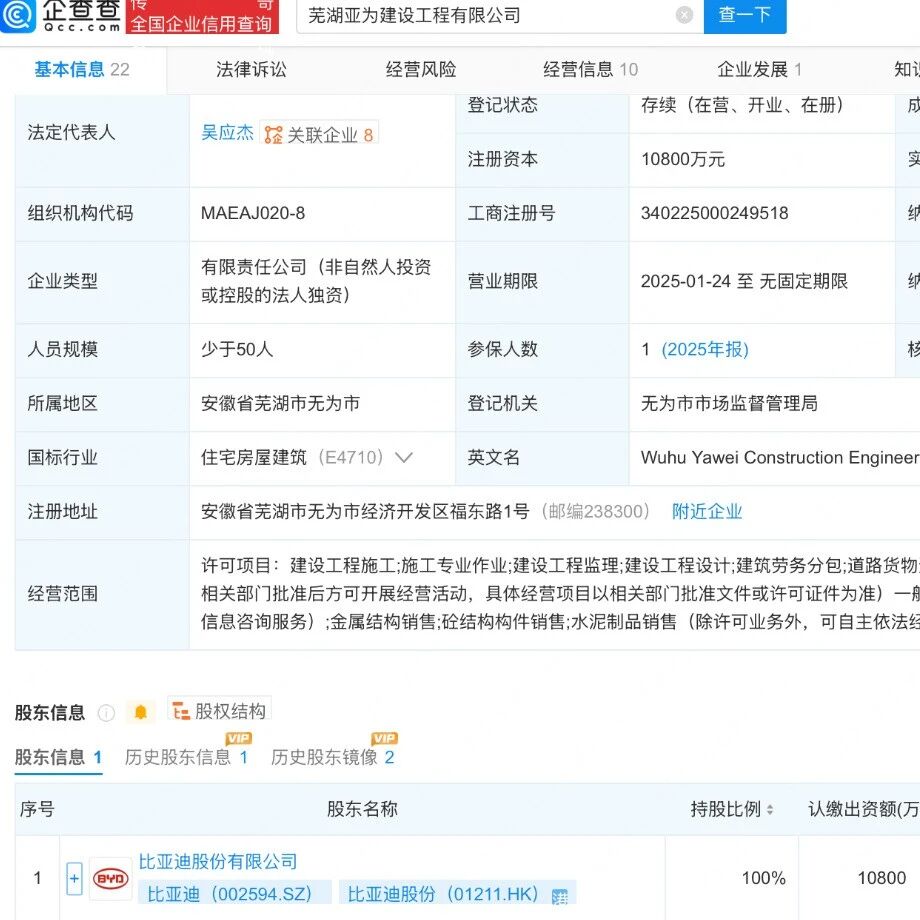Open the 法律诉讼 tab
This screenshot has height=920, width=920.
tap(251, 69)
